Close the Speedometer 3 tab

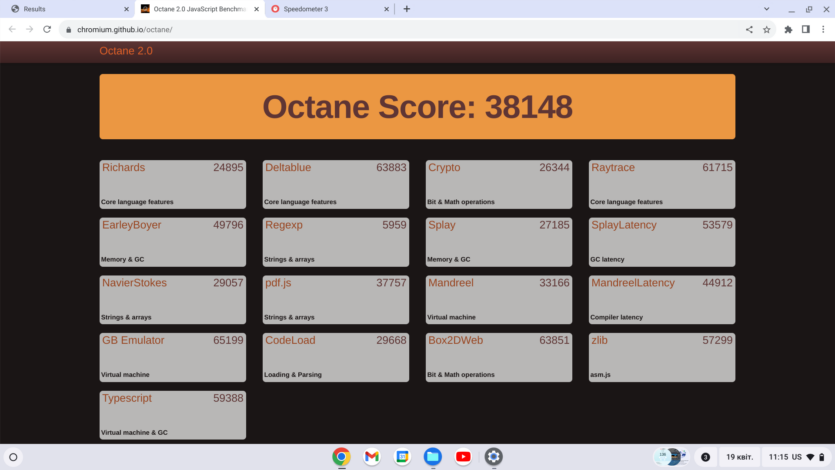click(x=387, y=9)
